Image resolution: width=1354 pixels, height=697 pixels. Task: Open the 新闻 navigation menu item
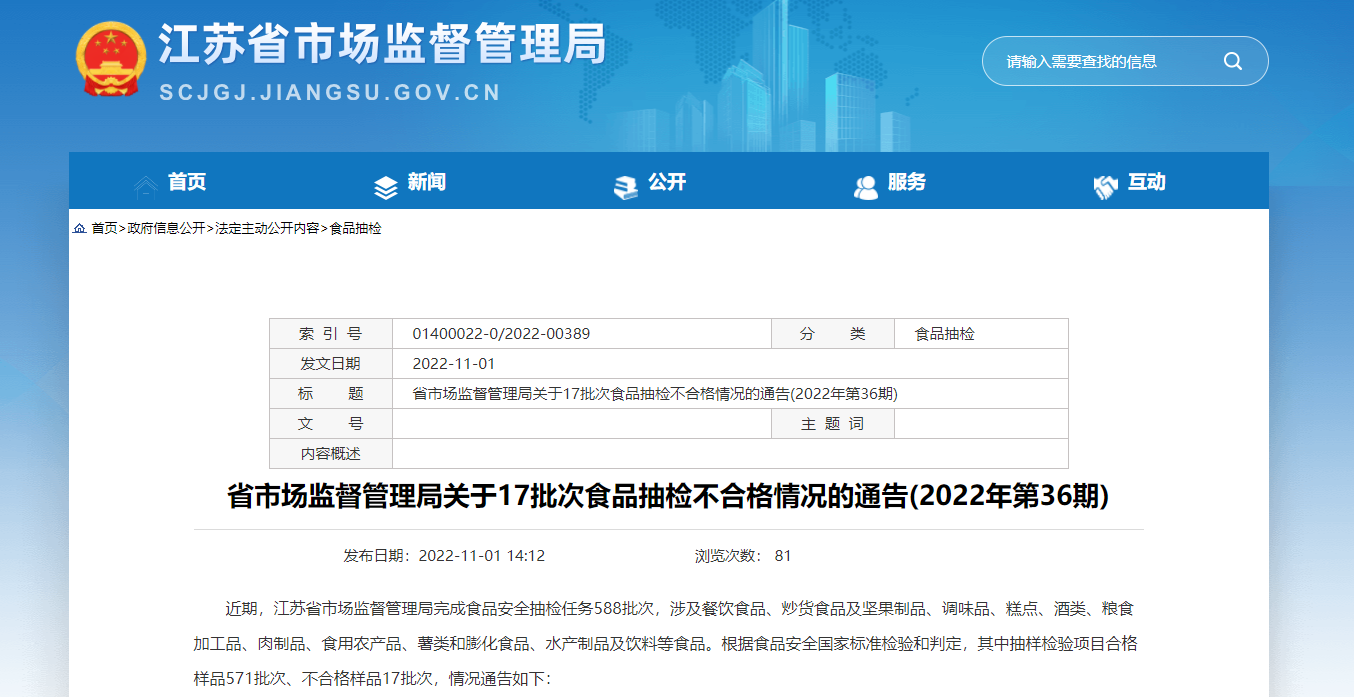pyautogui.click(x=427, y=182)
